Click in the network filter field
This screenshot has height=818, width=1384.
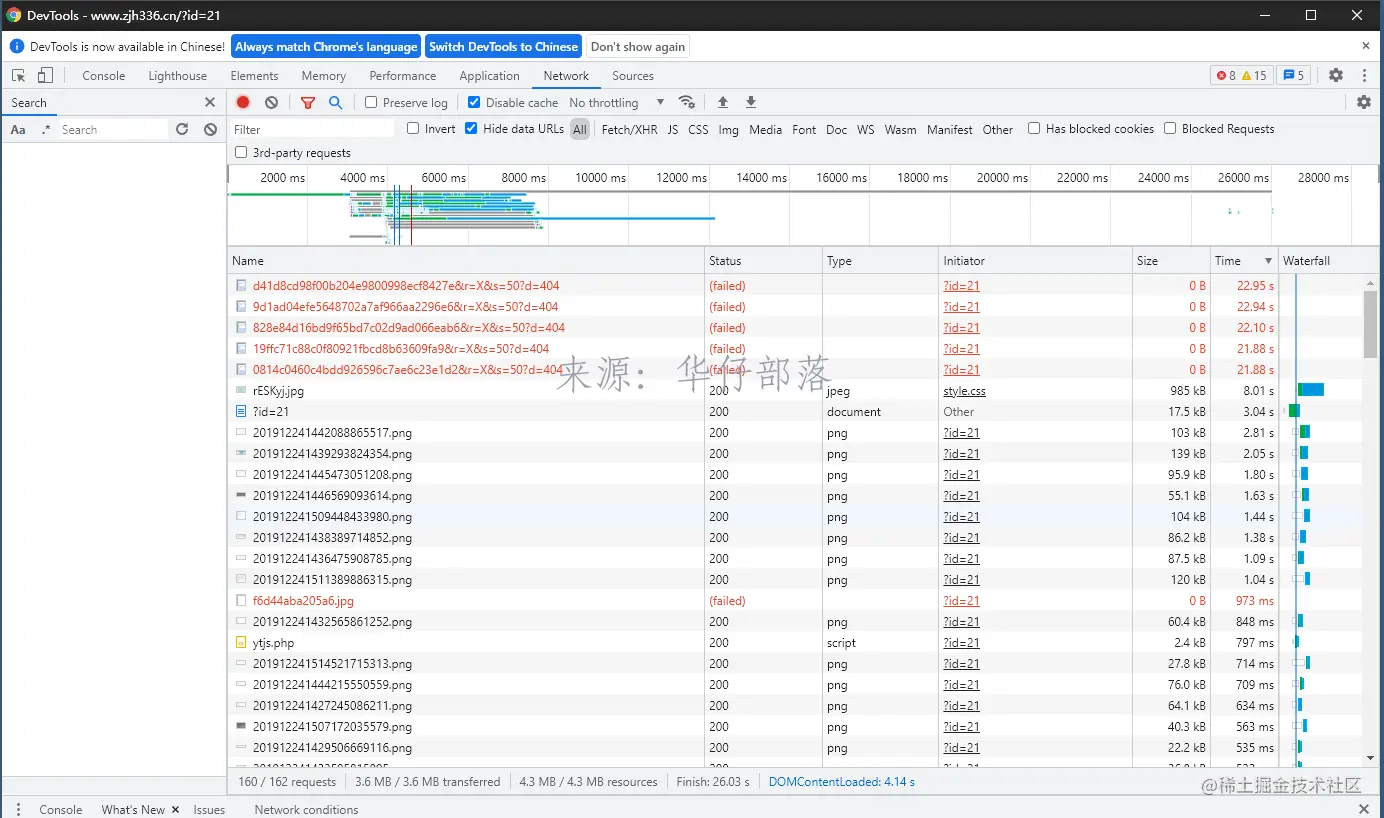[313, 129]
